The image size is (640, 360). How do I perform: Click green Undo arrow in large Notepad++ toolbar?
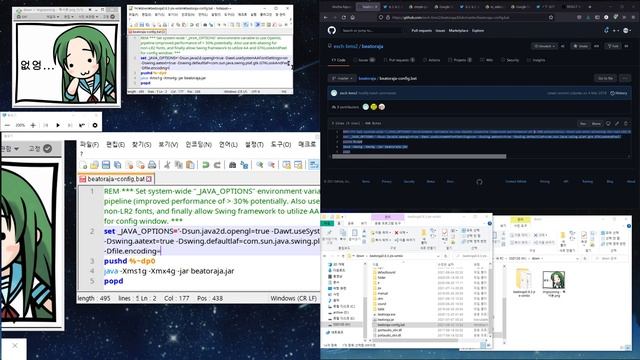(206, 165)
